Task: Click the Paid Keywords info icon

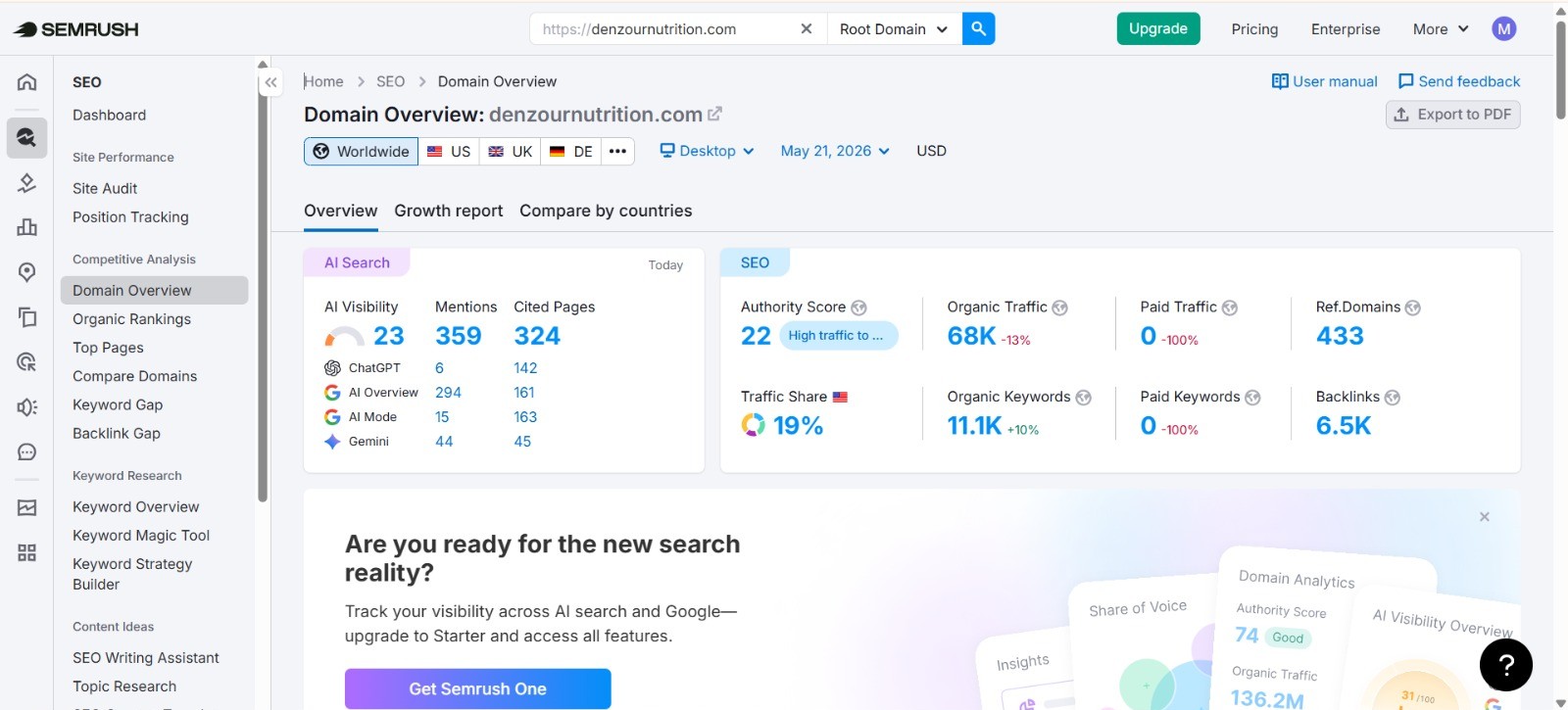Action: point(1252,398)
